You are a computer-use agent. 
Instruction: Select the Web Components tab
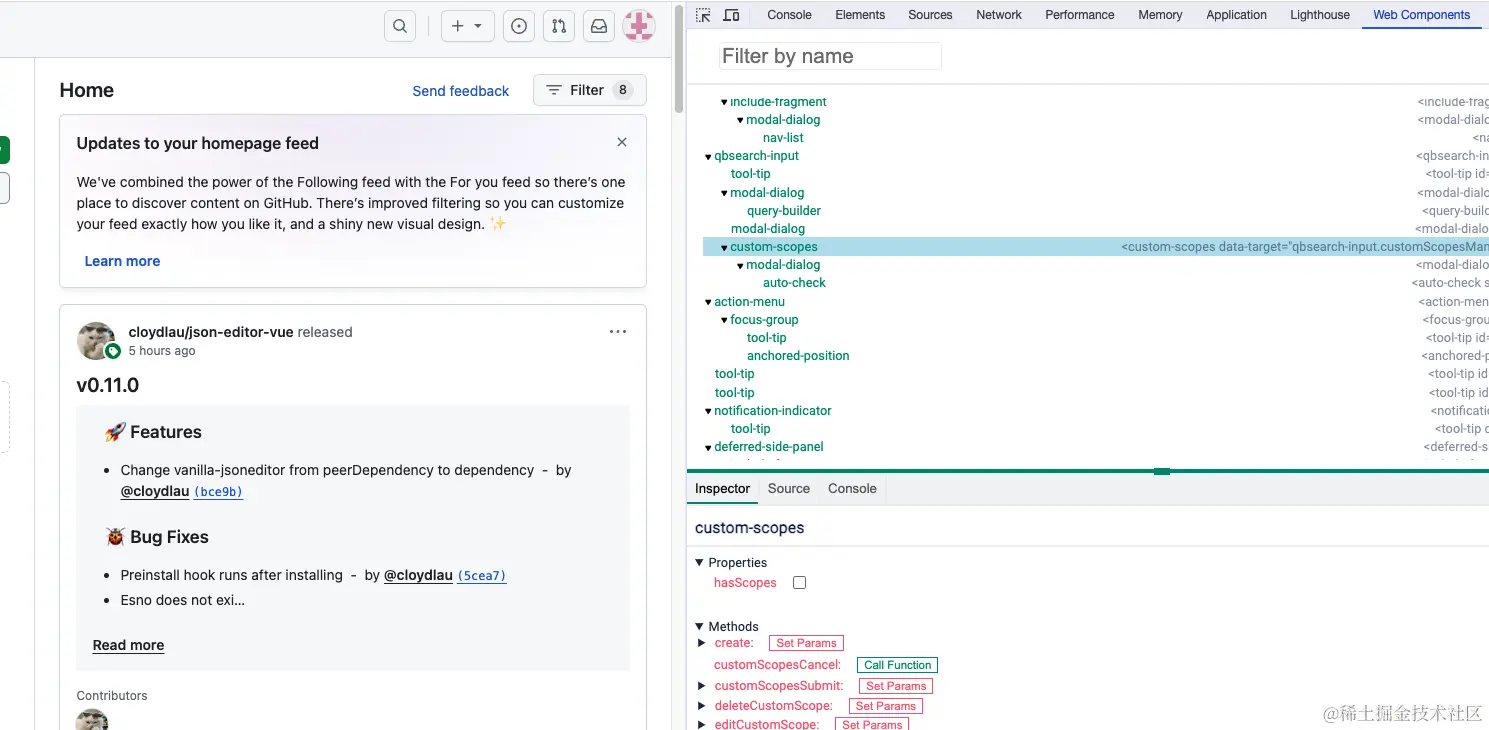(1421, 15)
